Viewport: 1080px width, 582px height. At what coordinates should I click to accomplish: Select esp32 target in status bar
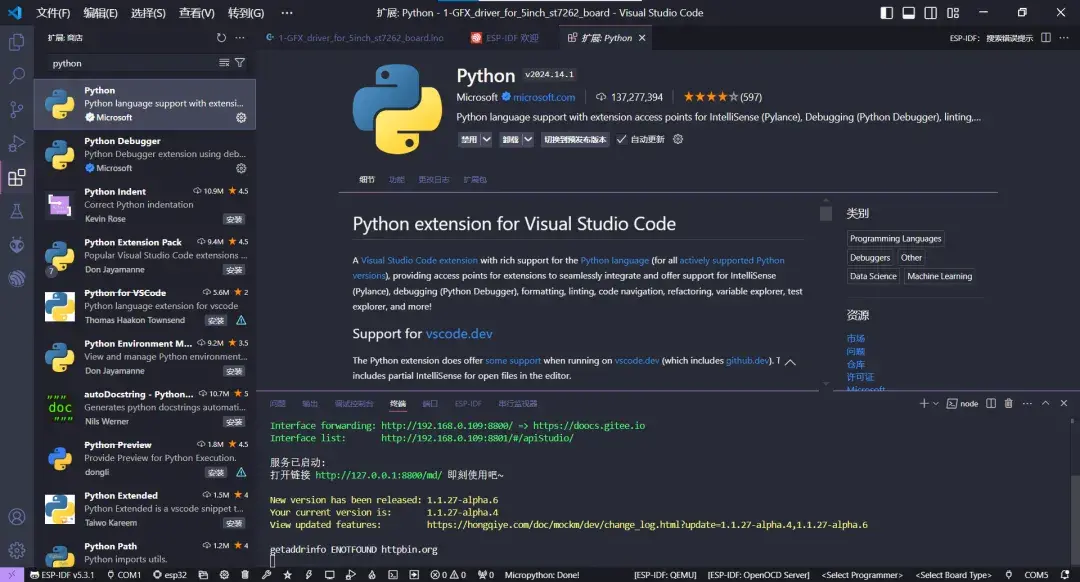point(169,574)
